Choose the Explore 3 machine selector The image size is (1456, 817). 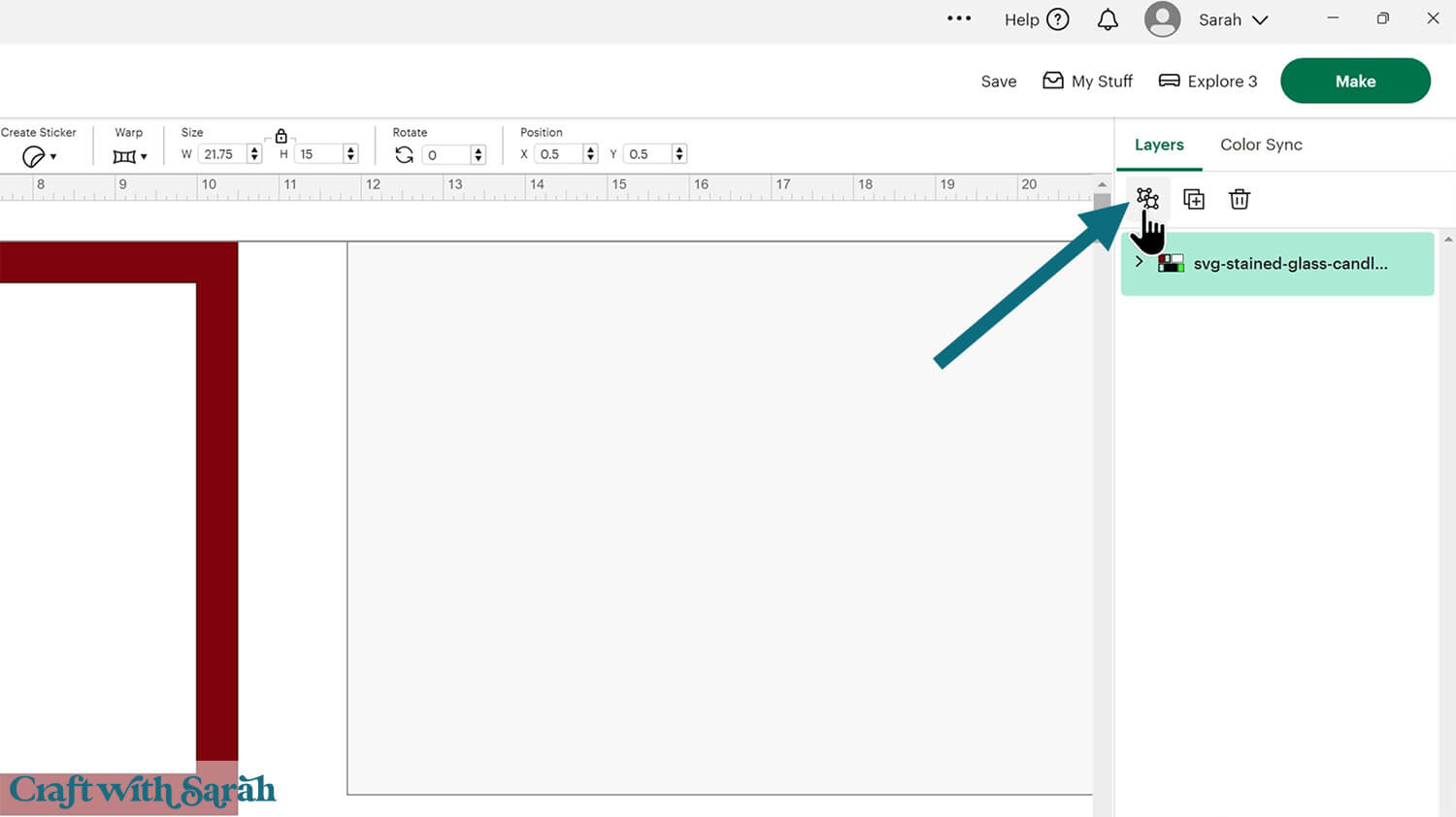point(1208,82)
